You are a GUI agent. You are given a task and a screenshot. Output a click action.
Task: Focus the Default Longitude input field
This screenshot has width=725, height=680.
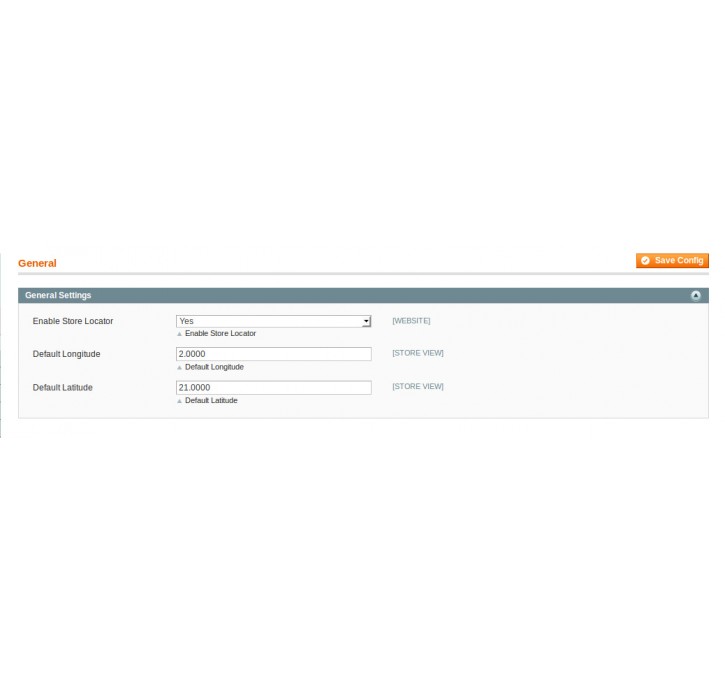(273, 354)
